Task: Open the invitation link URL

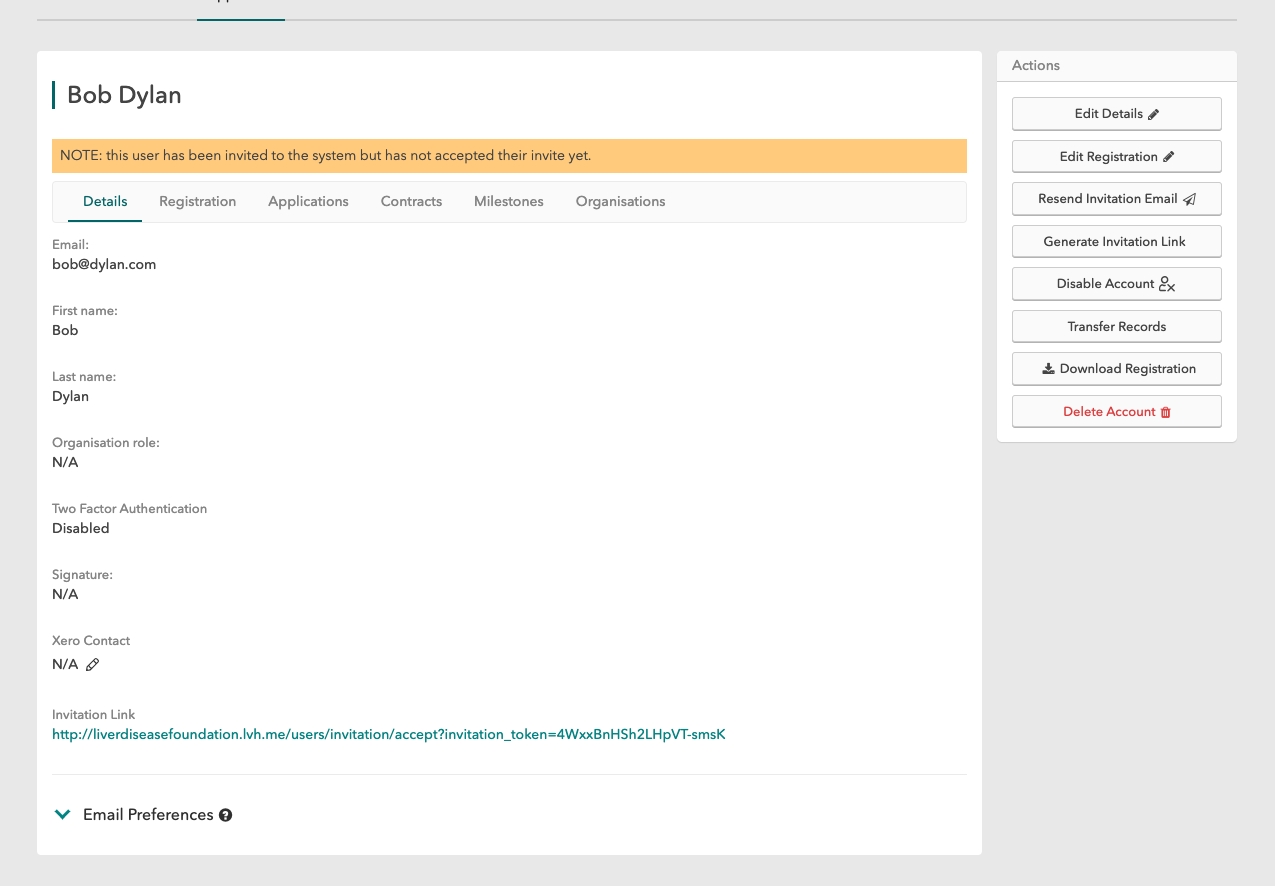Action: click(x=388, y=735)
